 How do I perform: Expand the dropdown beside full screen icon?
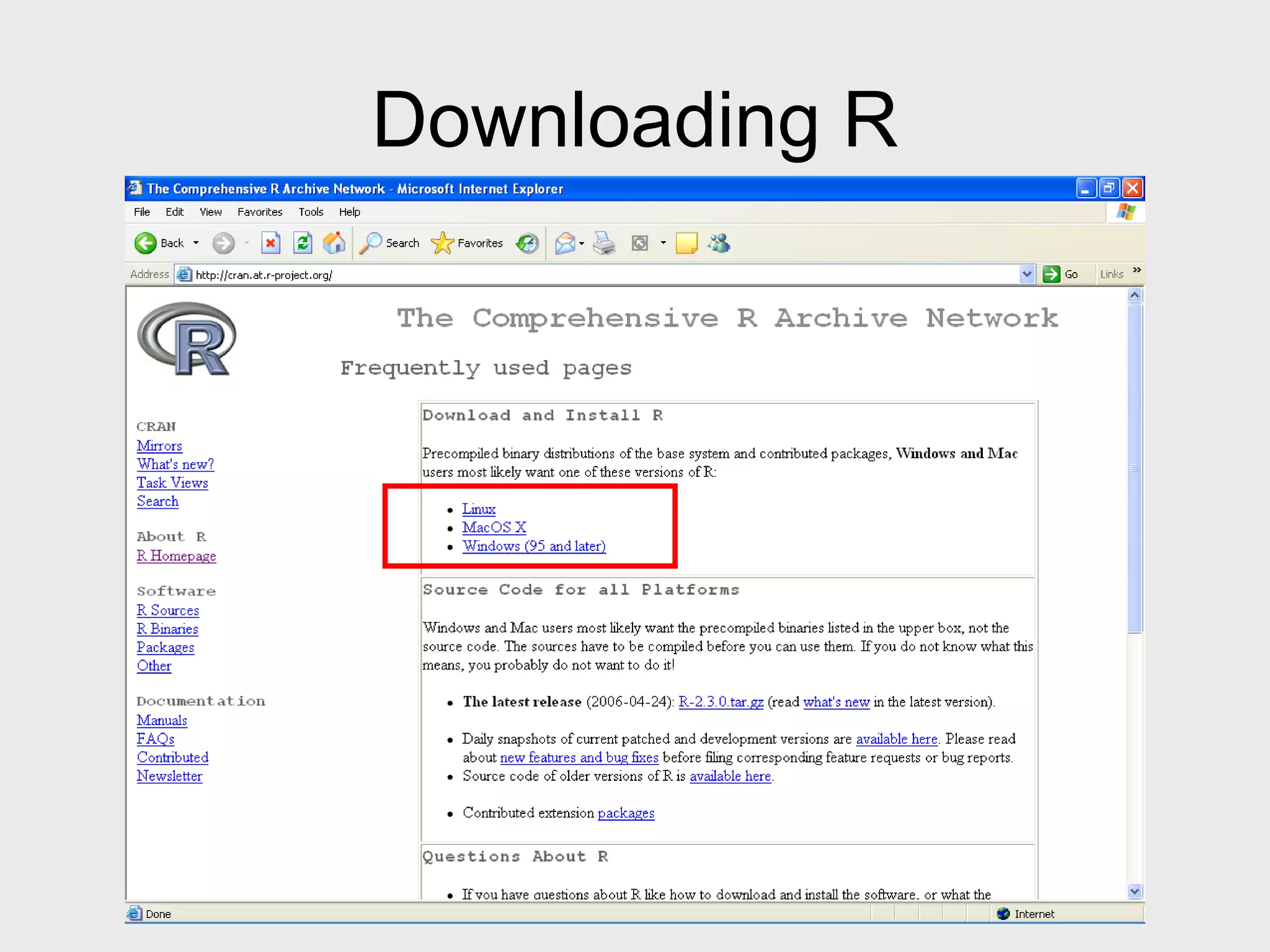[663, 243]
